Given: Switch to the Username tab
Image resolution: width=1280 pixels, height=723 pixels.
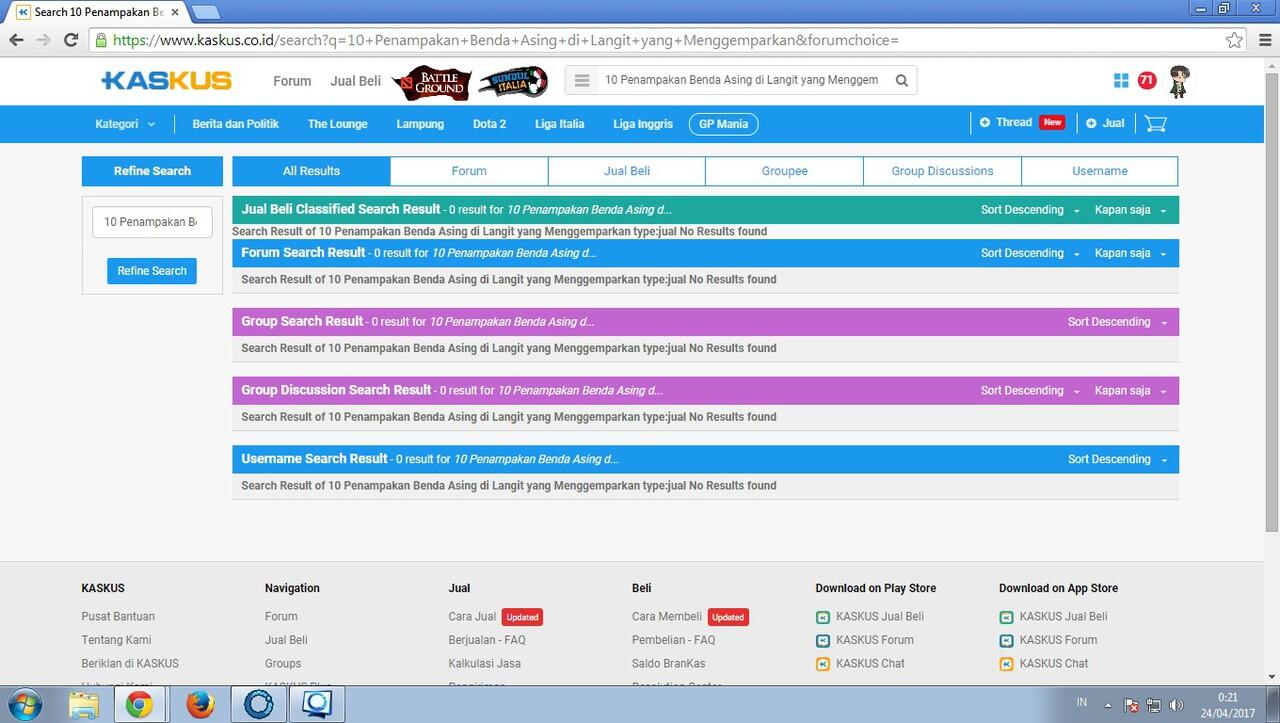Looking at the screenshot, I should coord(1100,171).
